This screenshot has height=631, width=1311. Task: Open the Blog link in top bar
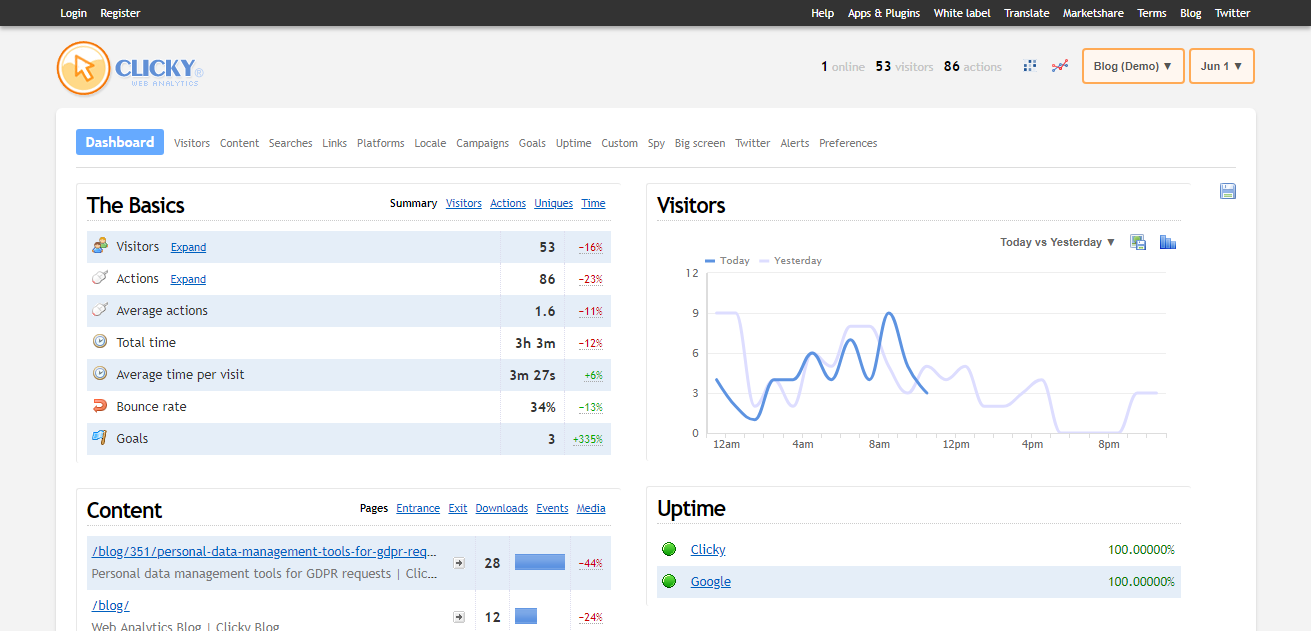click(x=1191, y=13)
